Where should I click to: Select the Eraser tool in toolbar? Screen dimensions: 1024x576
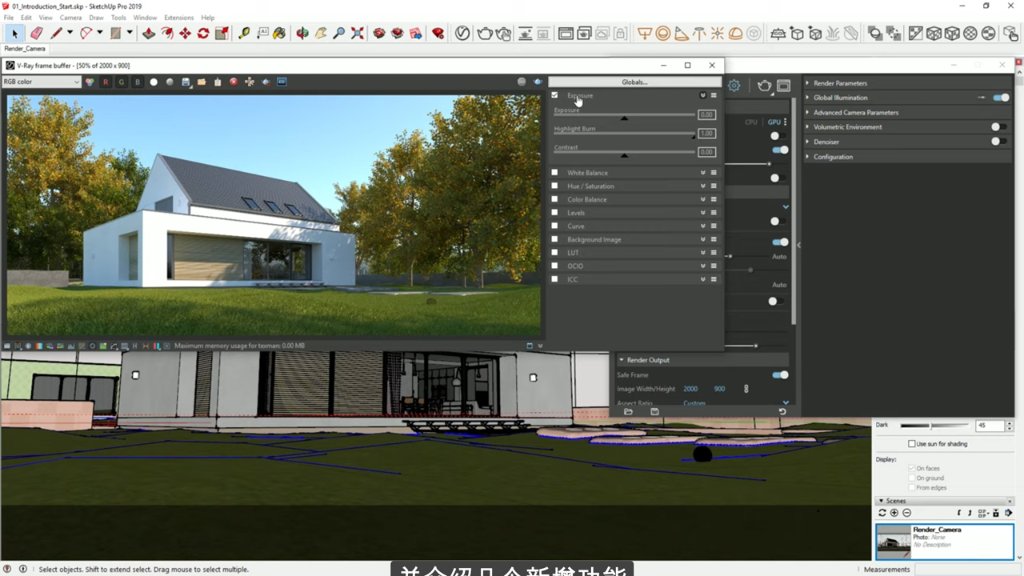click(x=37, y=33)
